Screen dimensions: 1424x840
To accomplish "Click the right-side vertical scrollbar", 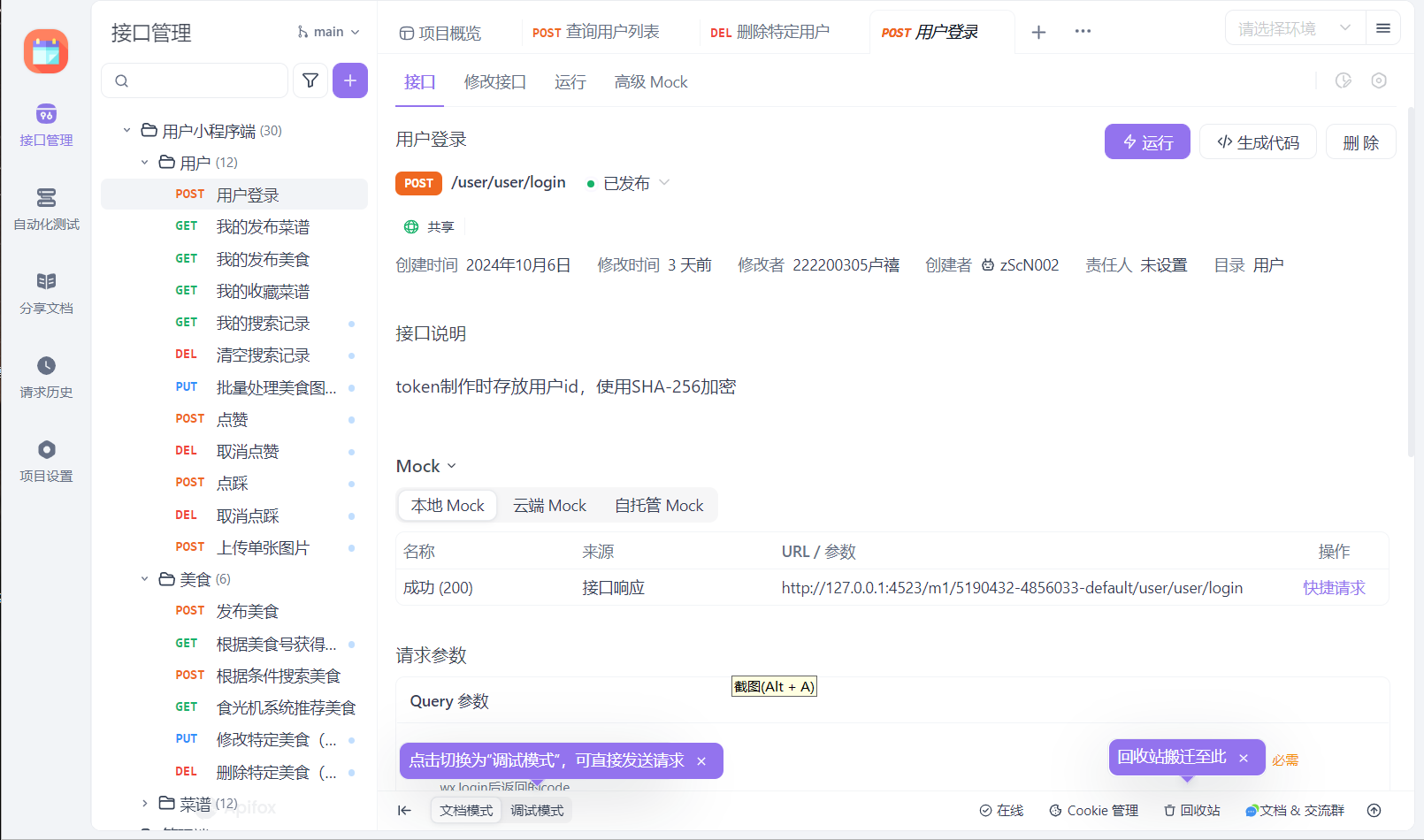I will (x=1411, y=281).
